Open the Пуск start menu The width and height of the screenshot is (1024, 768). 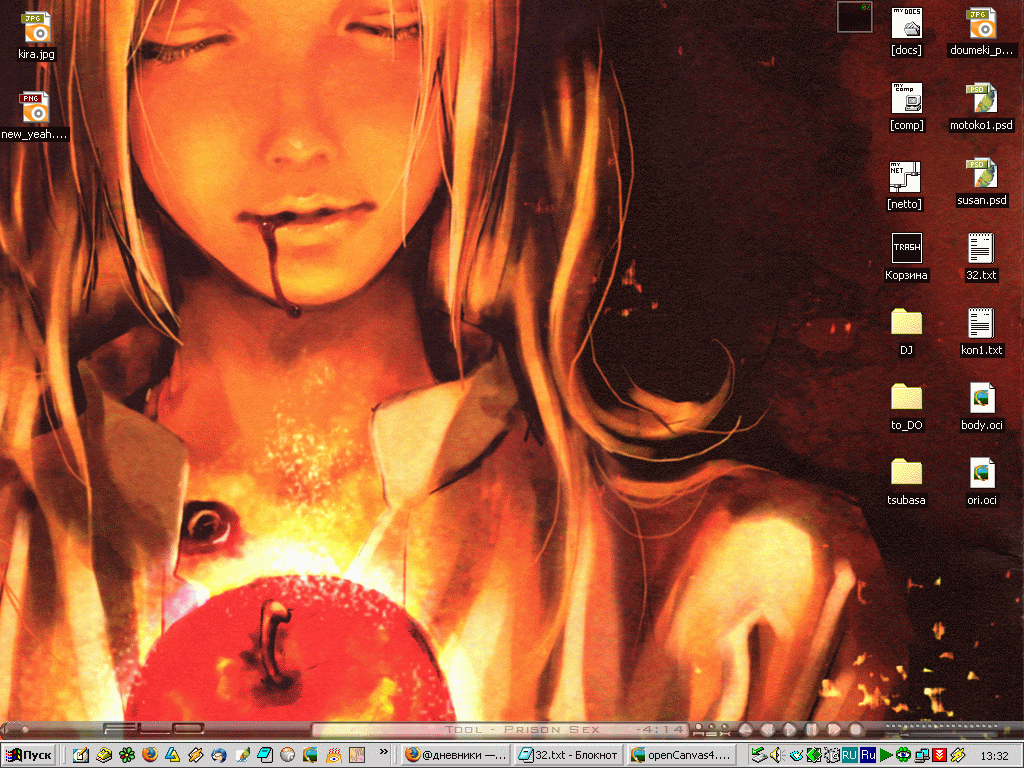29,756
